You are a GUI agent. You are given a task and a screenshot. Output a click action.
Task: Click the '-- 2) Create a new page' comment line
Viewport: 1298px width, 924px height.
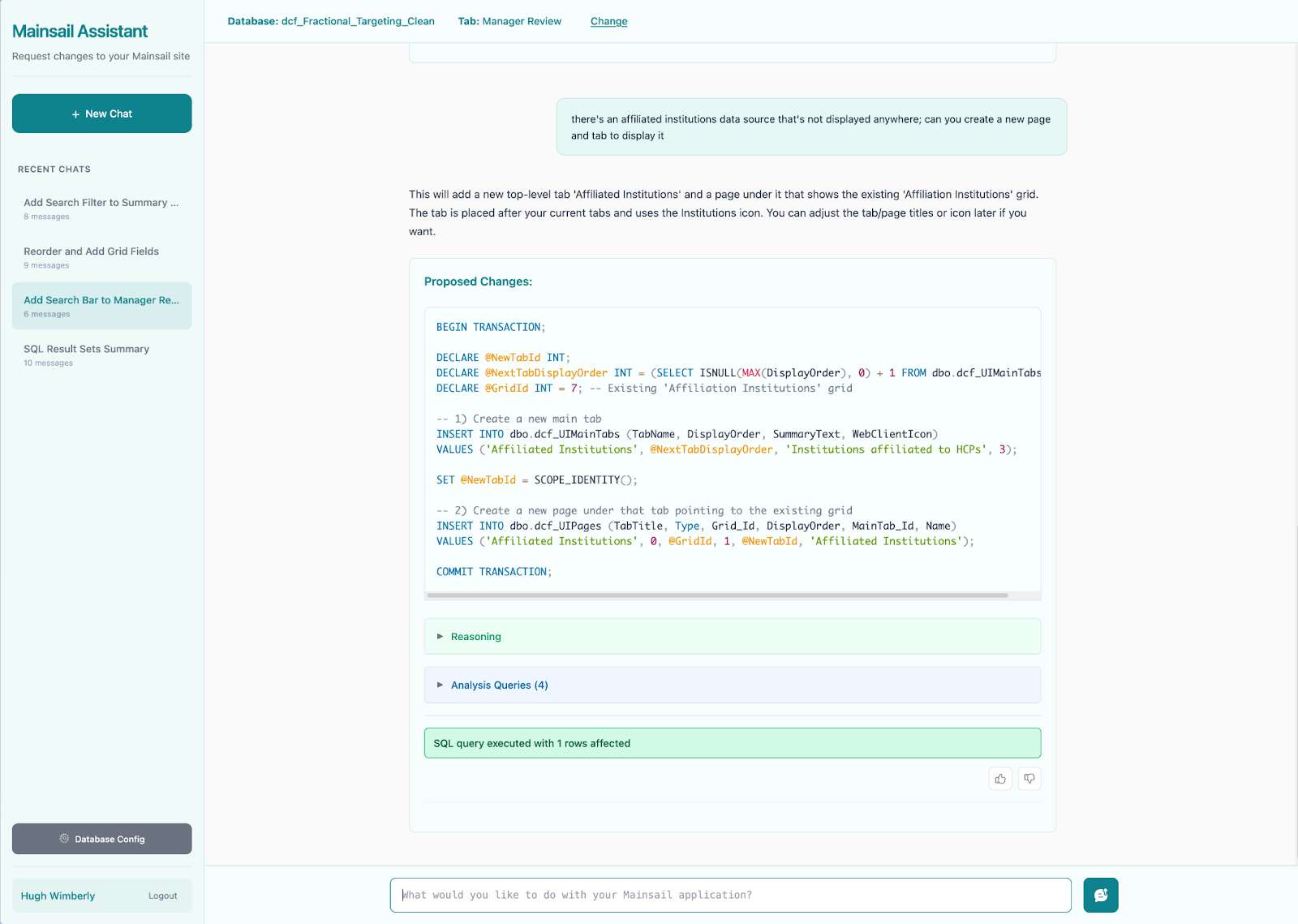[x=644, y=511]
